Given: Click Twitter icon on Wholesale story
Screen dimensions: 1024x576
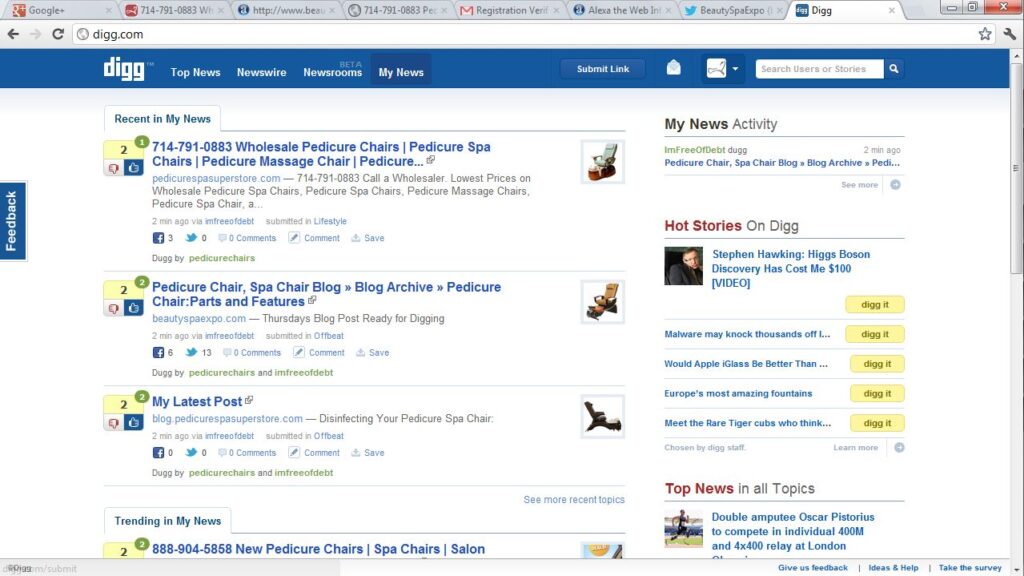Looking at the screenshot, I should click(x=191, y=238).
